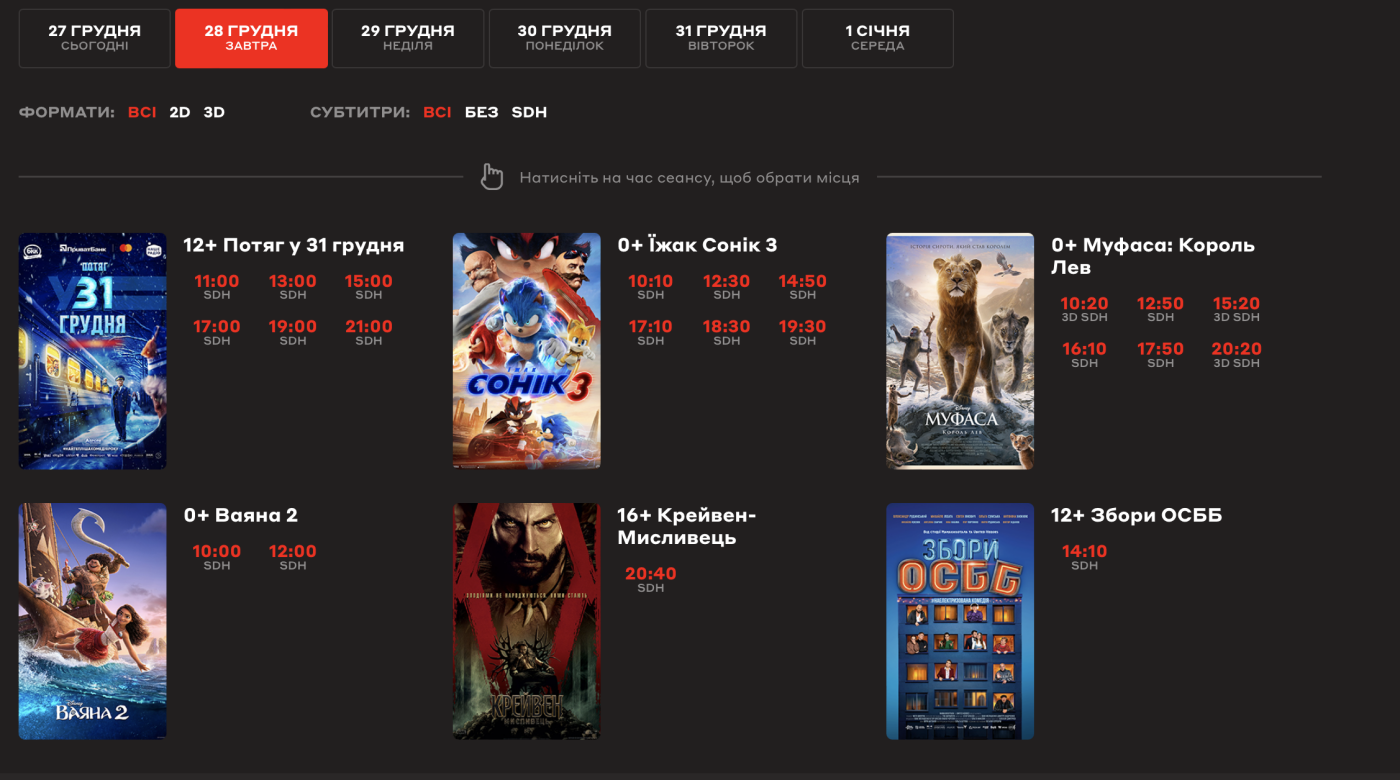Select the 27 грудня (сьогодні) date tab
Screen dimensions: 1400x780
pyautogui.click(x=95, y=39)
